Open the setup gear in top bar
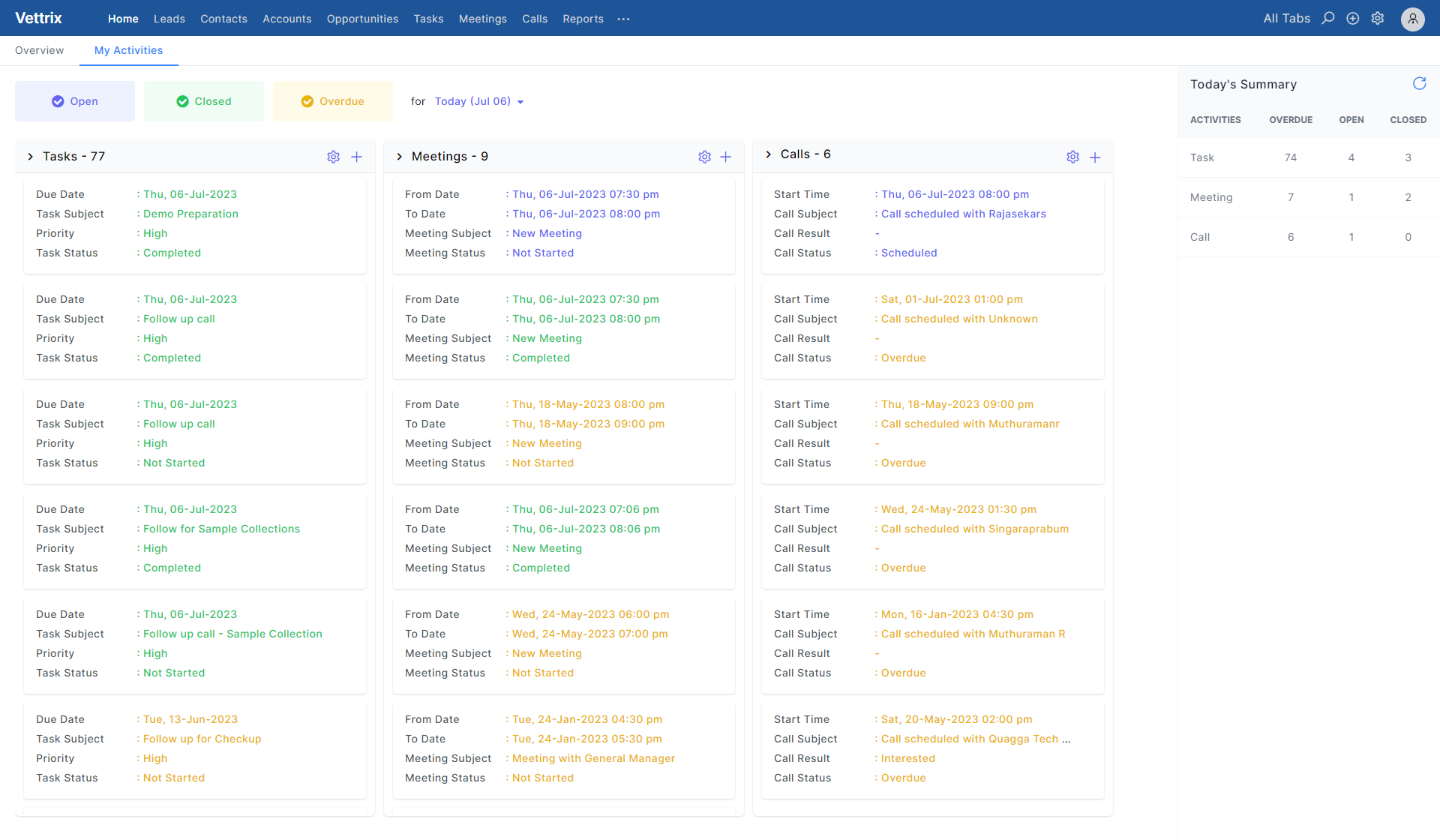Image resolution: width=1440 pixels, height=840 pixels. [x=1378, y=18]
